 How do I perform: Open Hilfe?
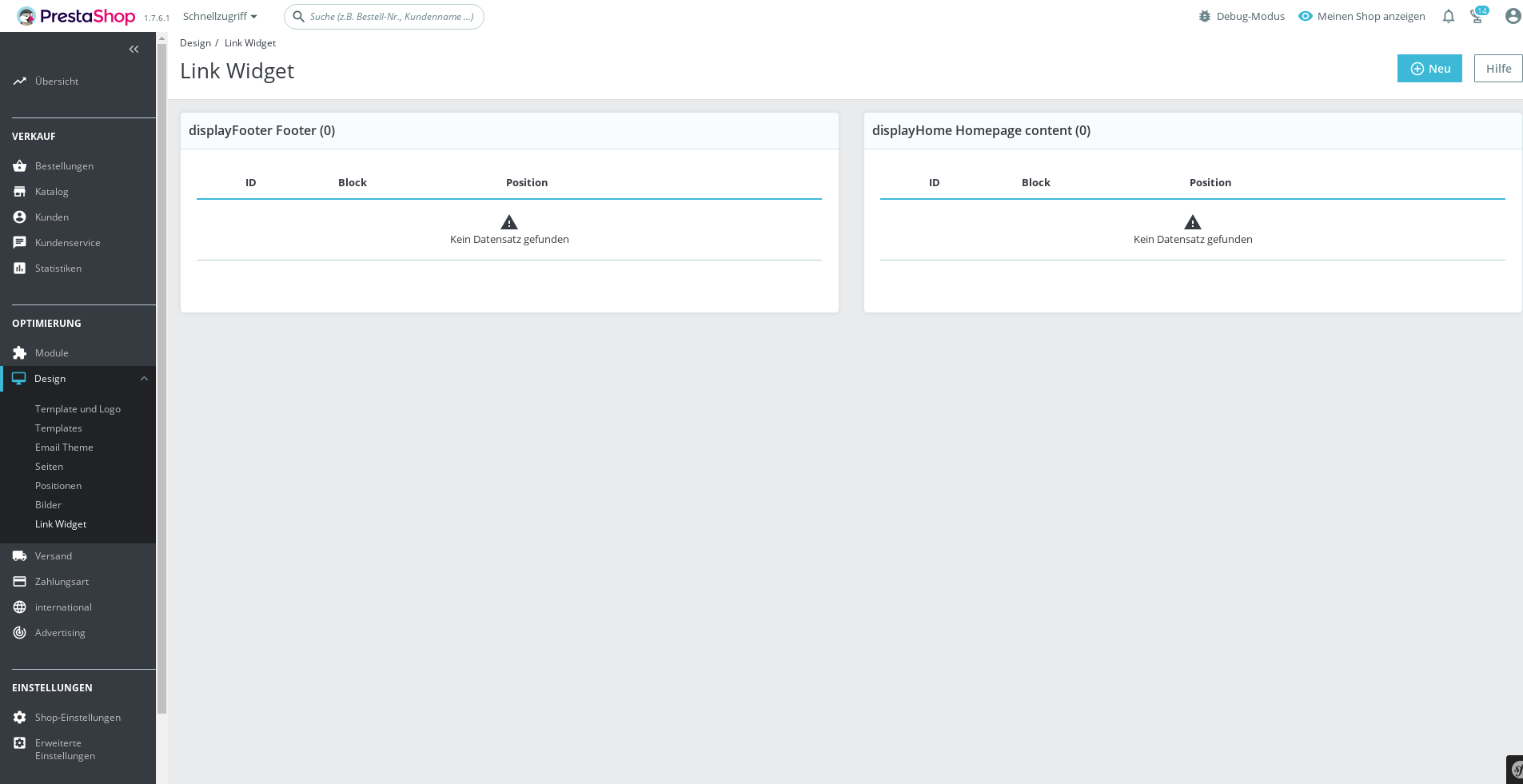pyautogui.click(x=1497, y=68)
